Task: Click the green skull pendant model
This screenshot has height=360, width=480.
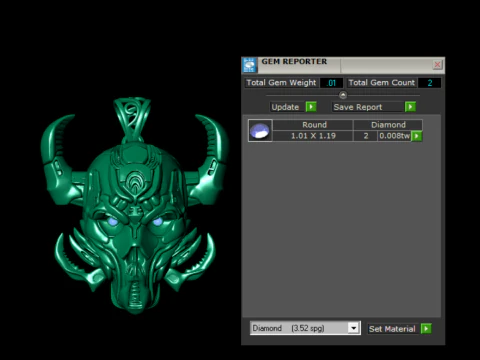Action: (135, 206)
